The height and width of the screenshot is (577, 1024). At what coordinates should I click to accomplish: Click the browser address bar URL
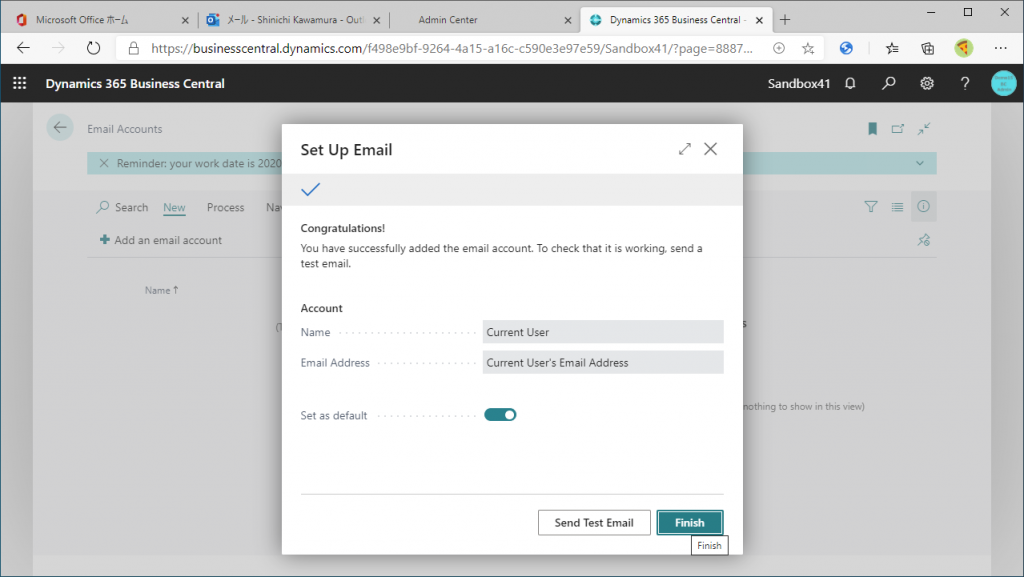[451, 48]
